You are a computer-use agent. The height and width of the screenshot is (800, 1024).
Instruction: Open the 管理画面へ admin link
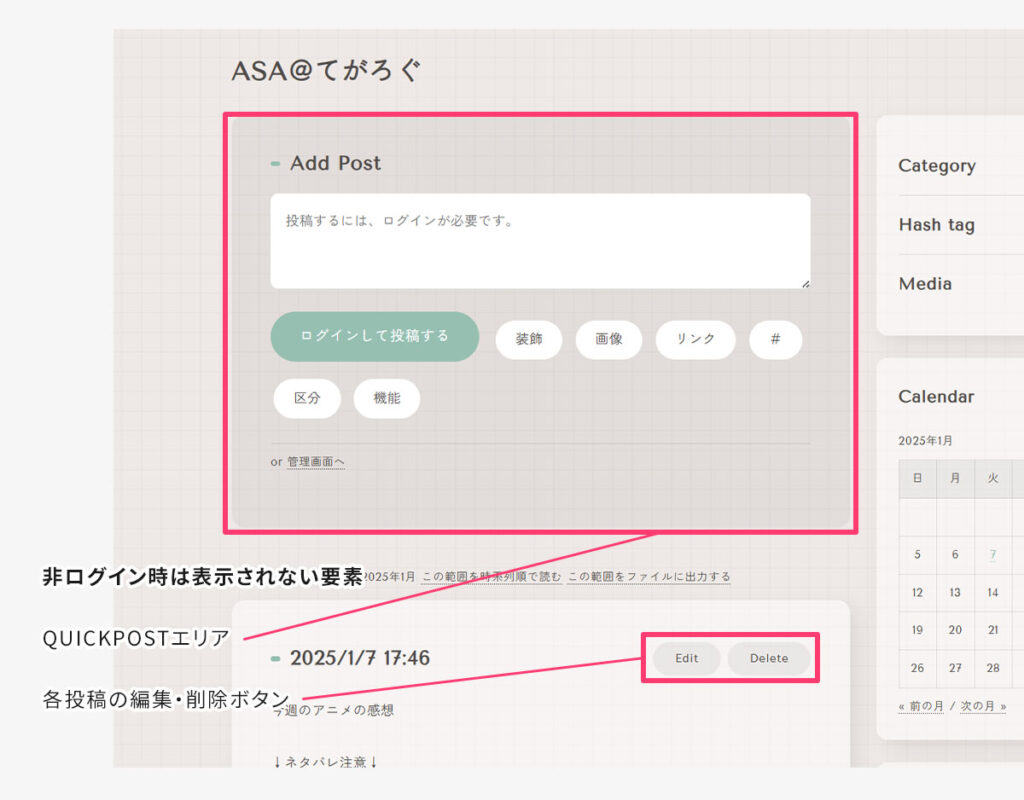tap(316, 462)
